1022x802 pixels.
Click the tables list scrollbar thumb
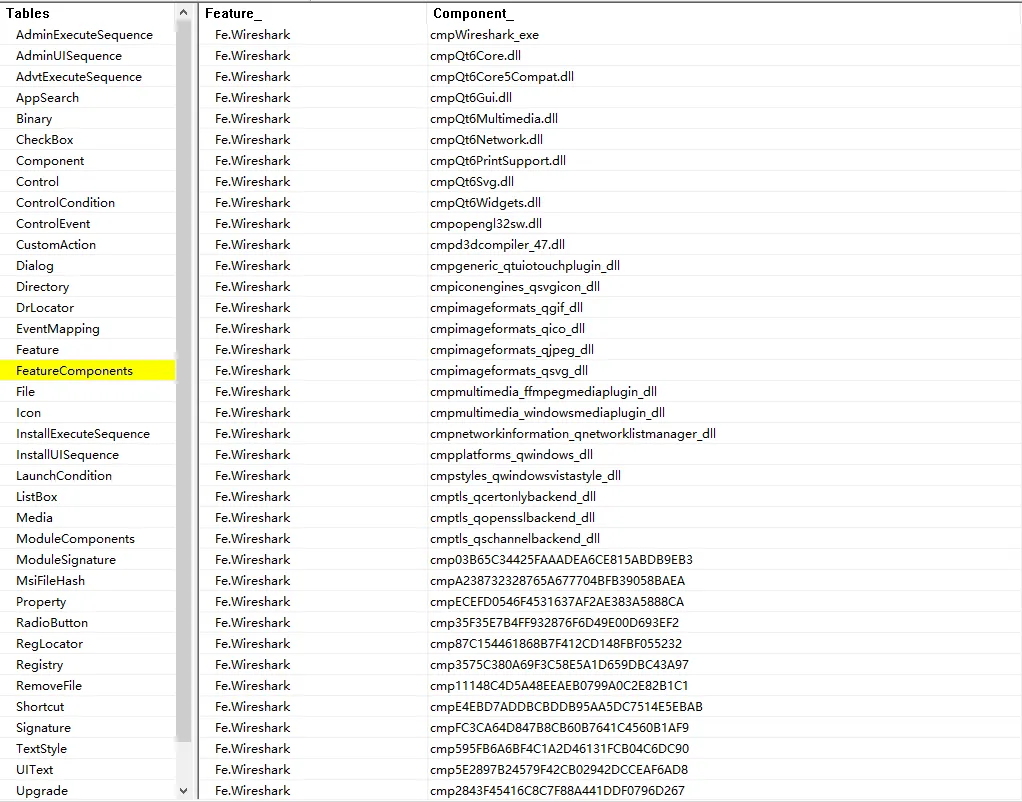pos(183,381)
